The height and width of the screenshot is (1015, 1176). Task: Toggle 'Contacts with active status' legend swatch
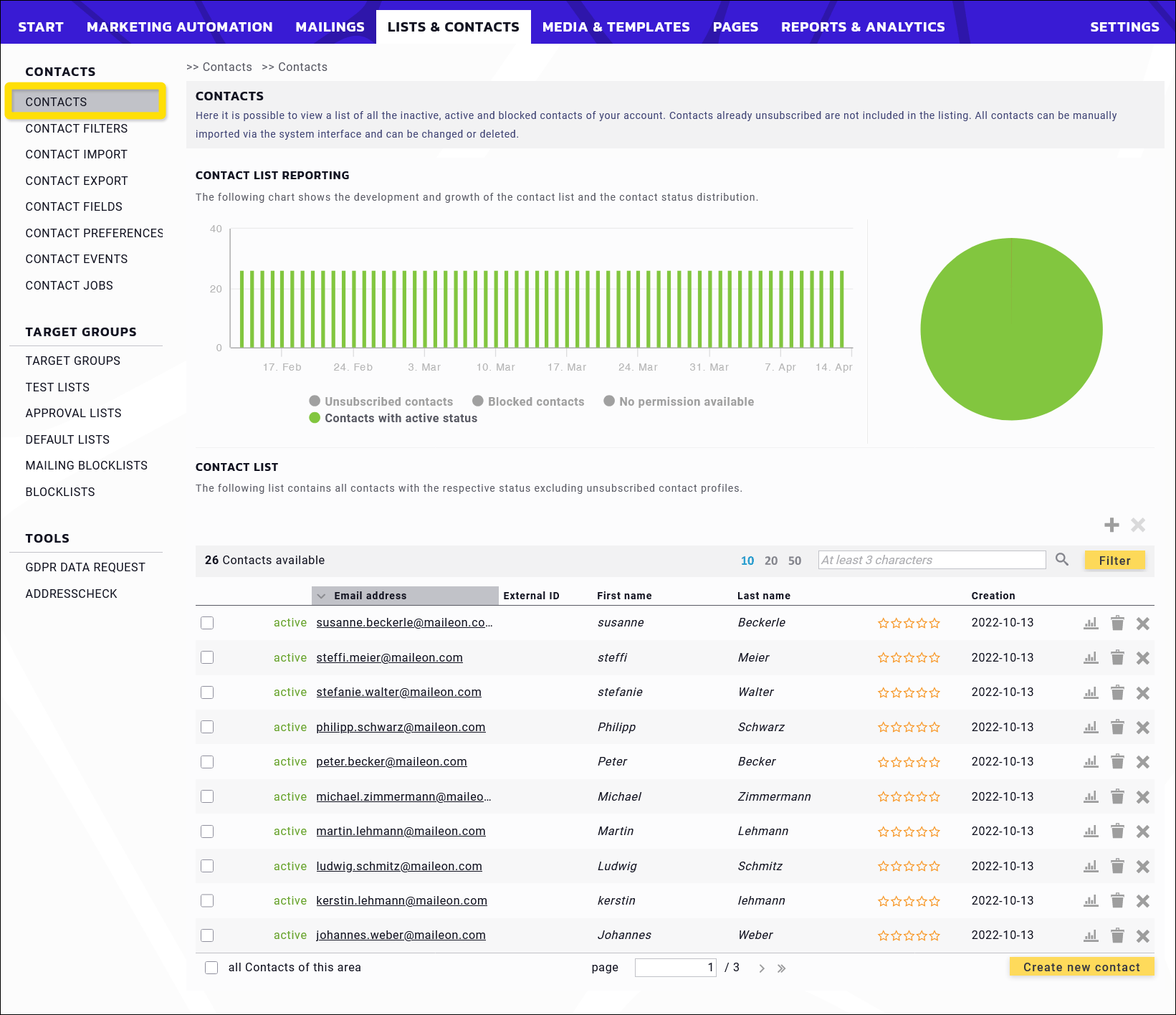(315, 418)
